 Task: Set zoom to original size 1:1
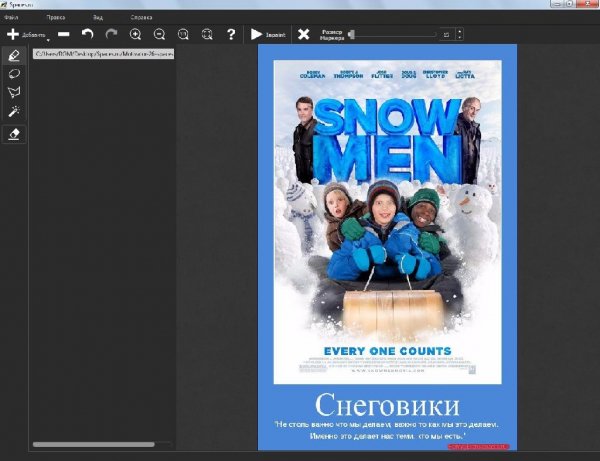pos(183,34)
